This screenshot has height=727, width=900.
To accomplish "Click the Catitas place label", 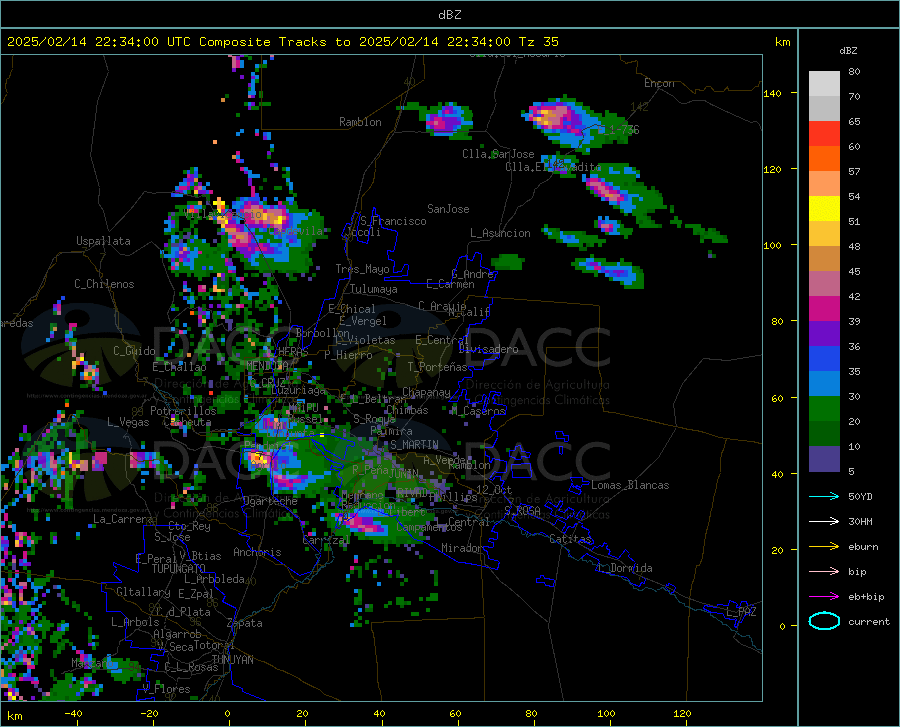I will coord(571,539).
